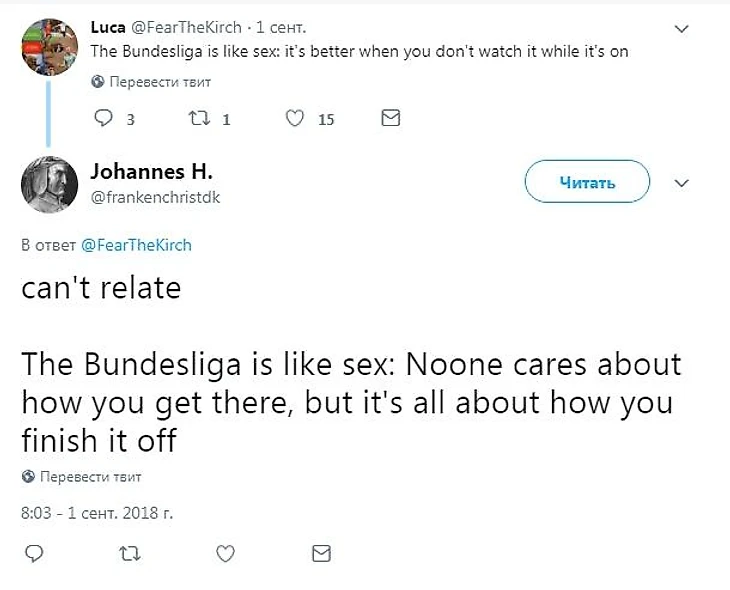Retweet Luca's tweet
The width and height of the screenshot is (730, 590).
pos(196,119)
